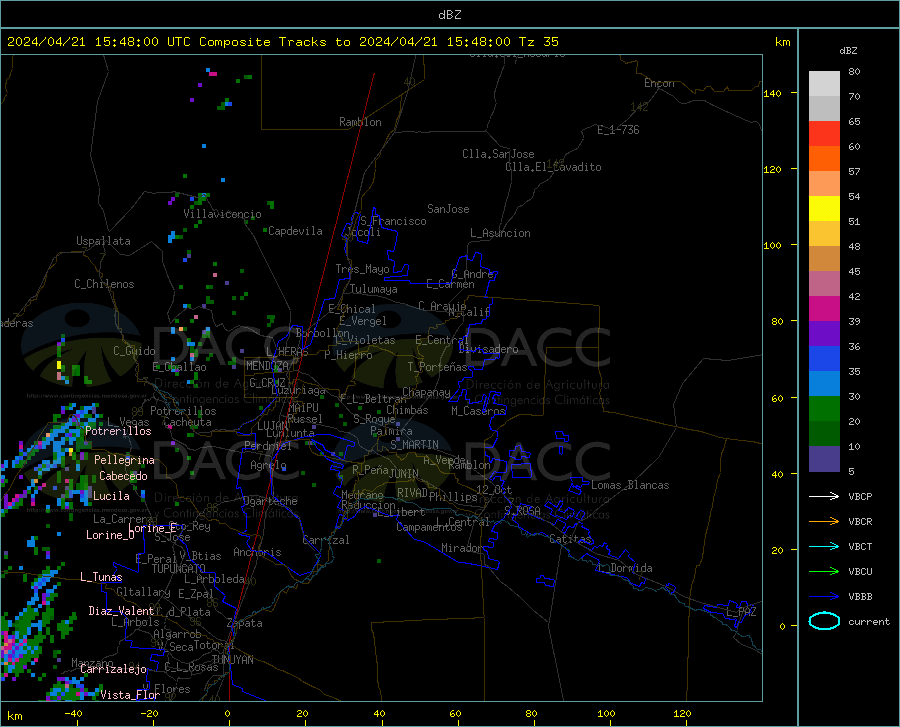Click the L_Asuncion label
This screenshot has height=727, width=900.
(500, 233)
